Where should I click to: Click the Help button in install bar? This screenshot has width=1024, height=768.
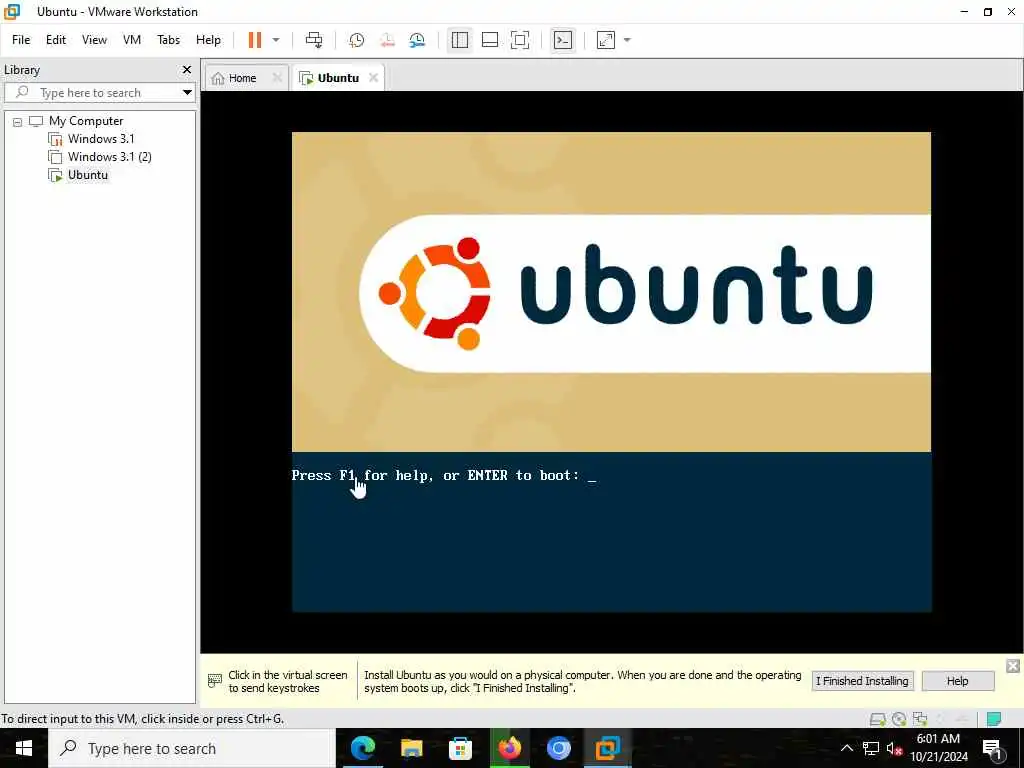pos(957,681)
